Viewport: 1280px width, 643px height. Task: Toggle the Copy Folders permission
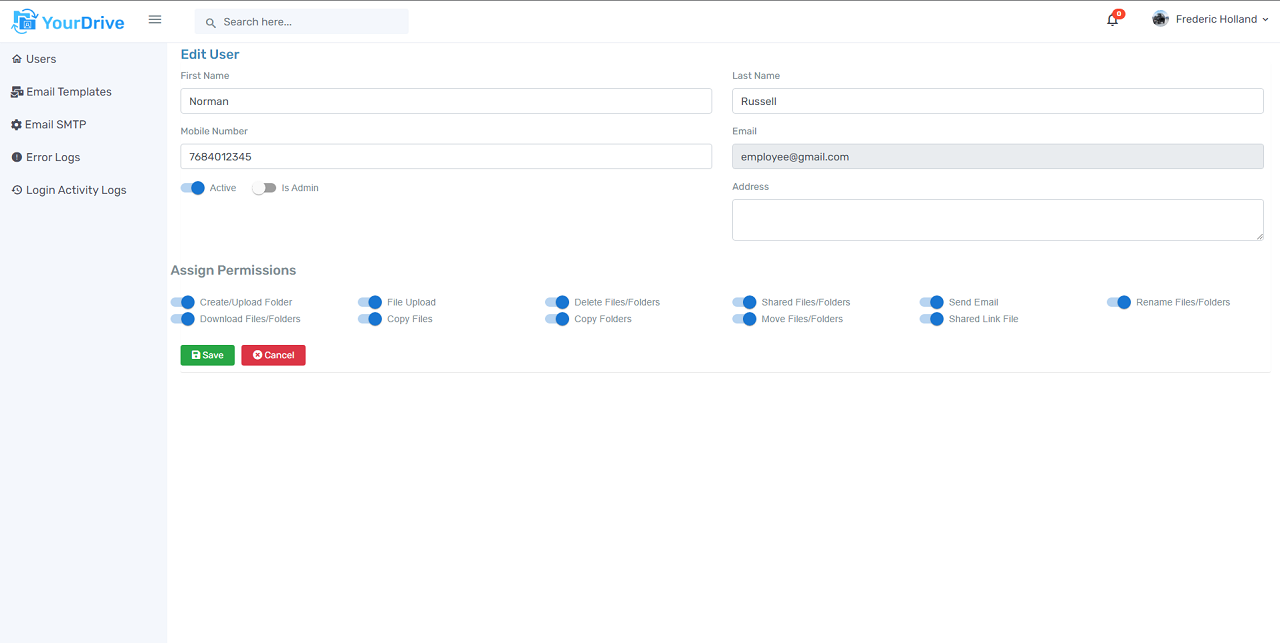click(557, 319)
